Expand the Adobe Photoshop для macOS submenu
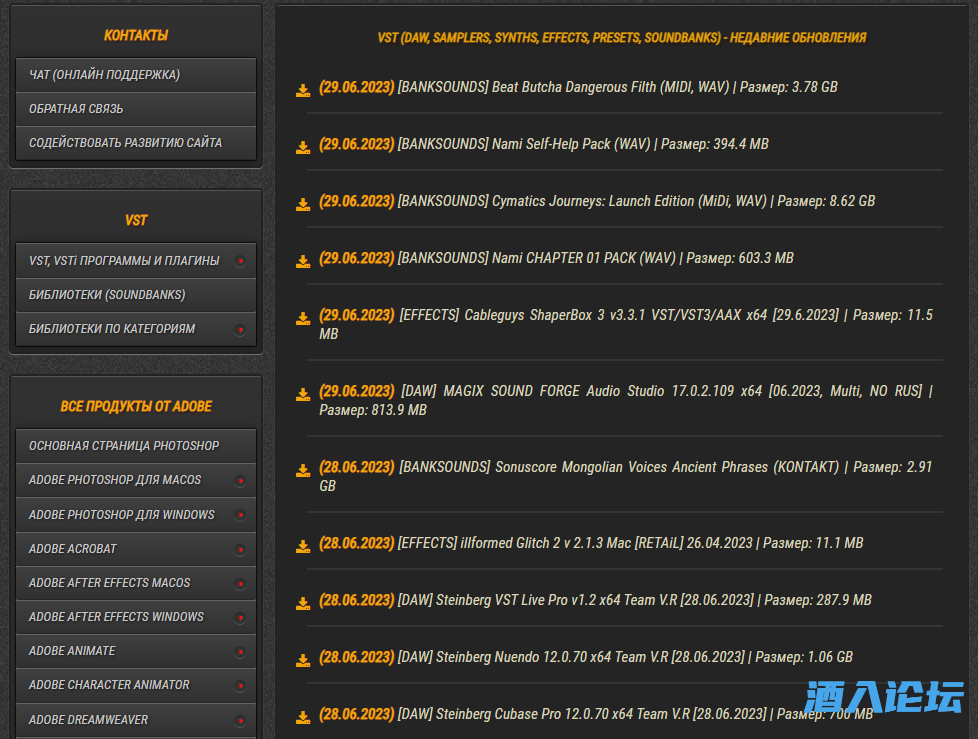This screenshot has width=978, height=739. pos(240,481)
